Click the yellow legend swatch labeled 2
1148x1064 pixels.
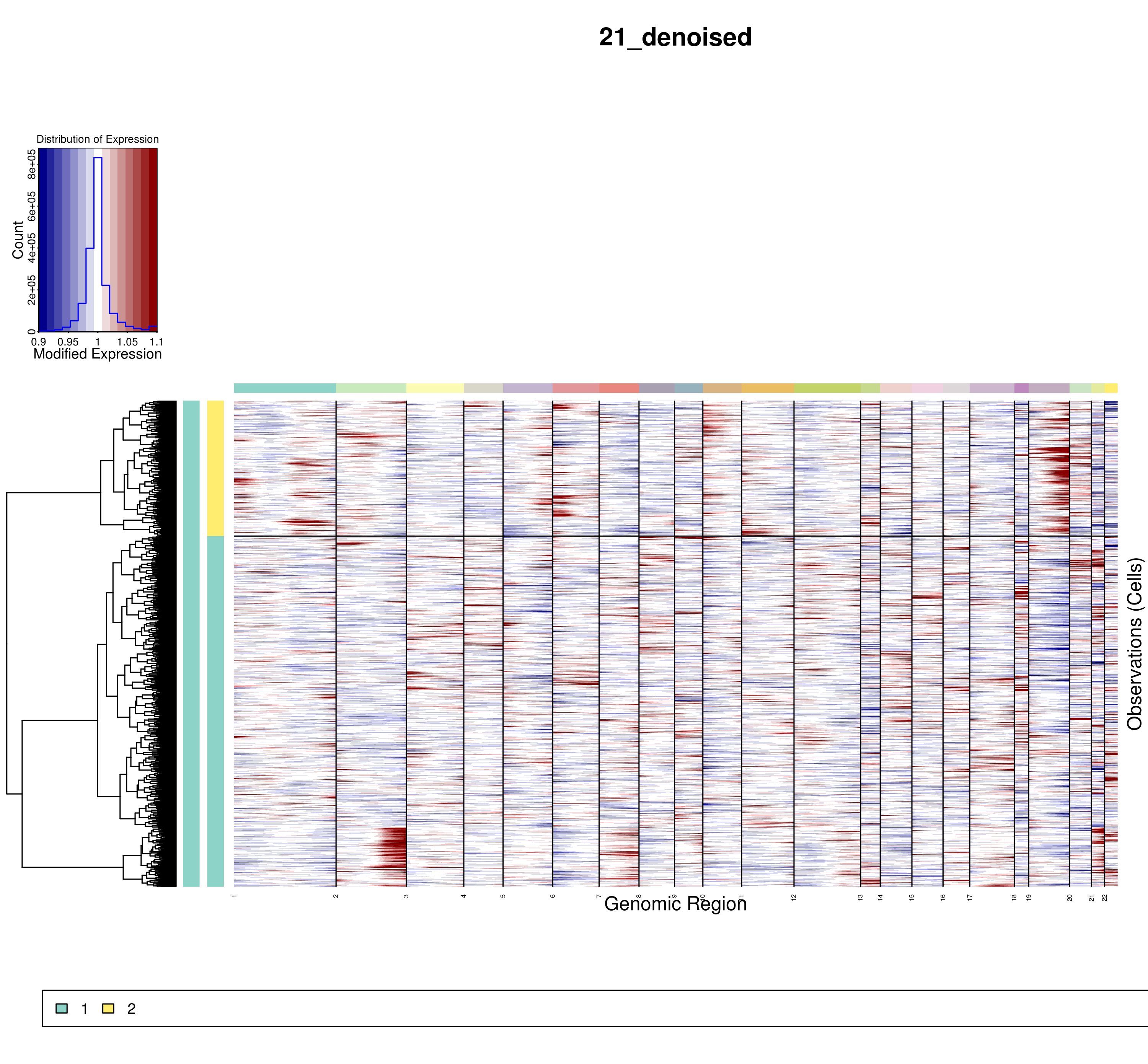pos(108,1008)
